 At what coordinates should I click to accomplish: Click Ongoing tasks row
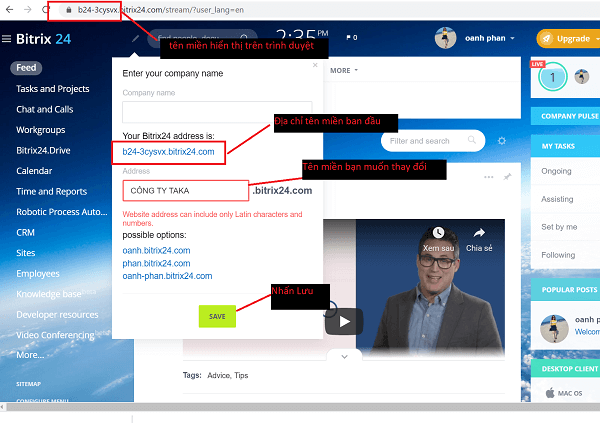click(x=566, y=171)
